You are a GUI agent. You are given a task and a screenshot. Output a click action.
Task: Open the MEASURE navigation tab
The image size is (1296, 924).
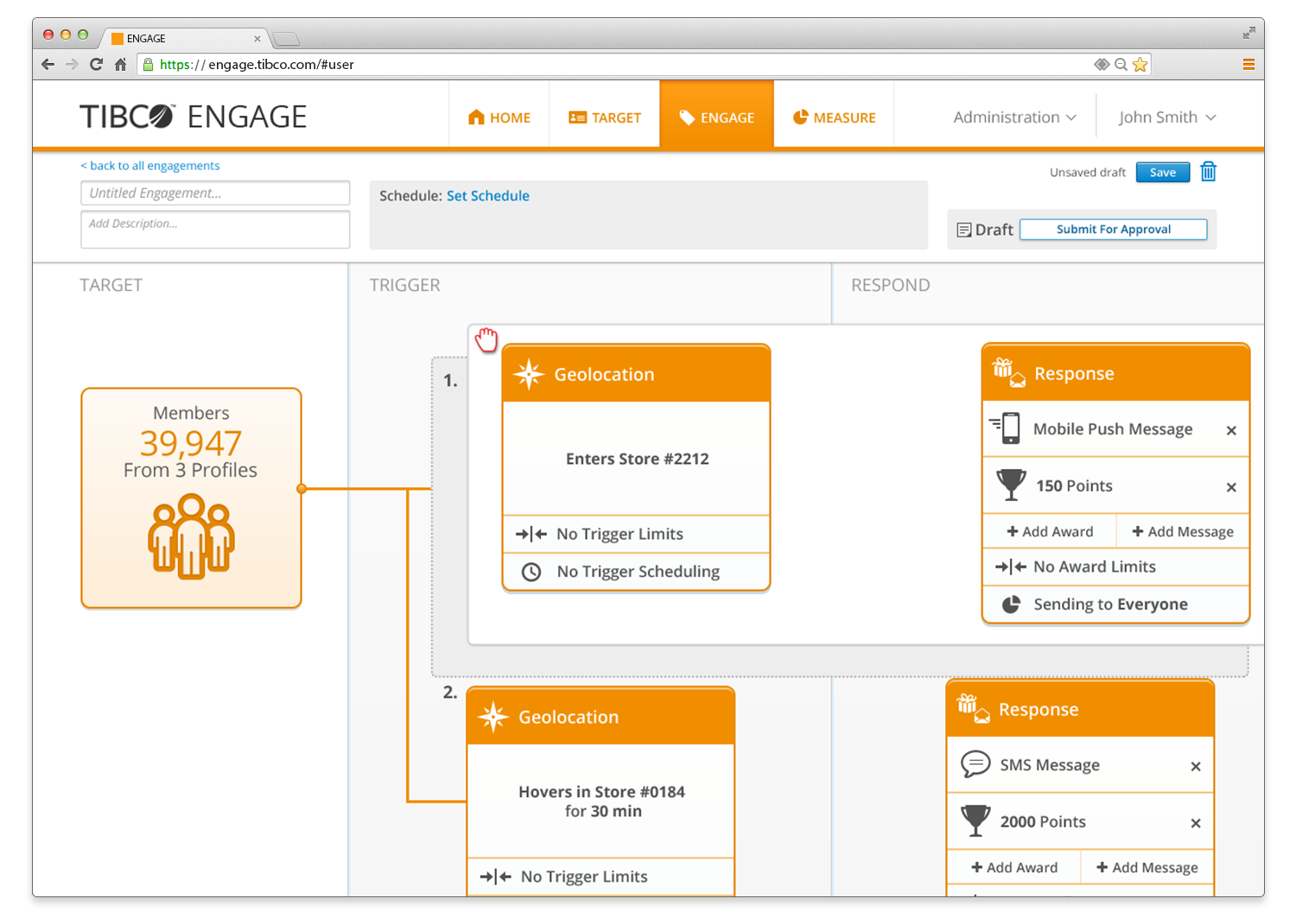(x=835, y=117)
